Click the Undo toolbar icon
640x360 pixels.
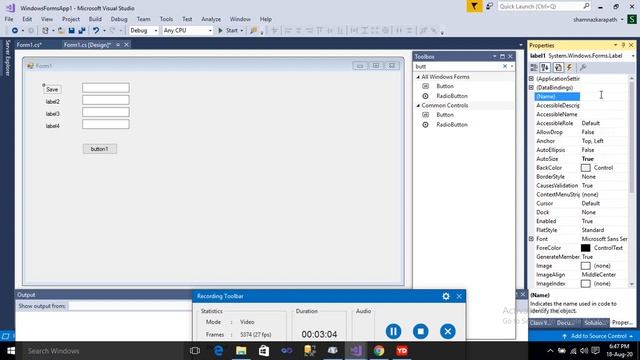tap(96, 31)
